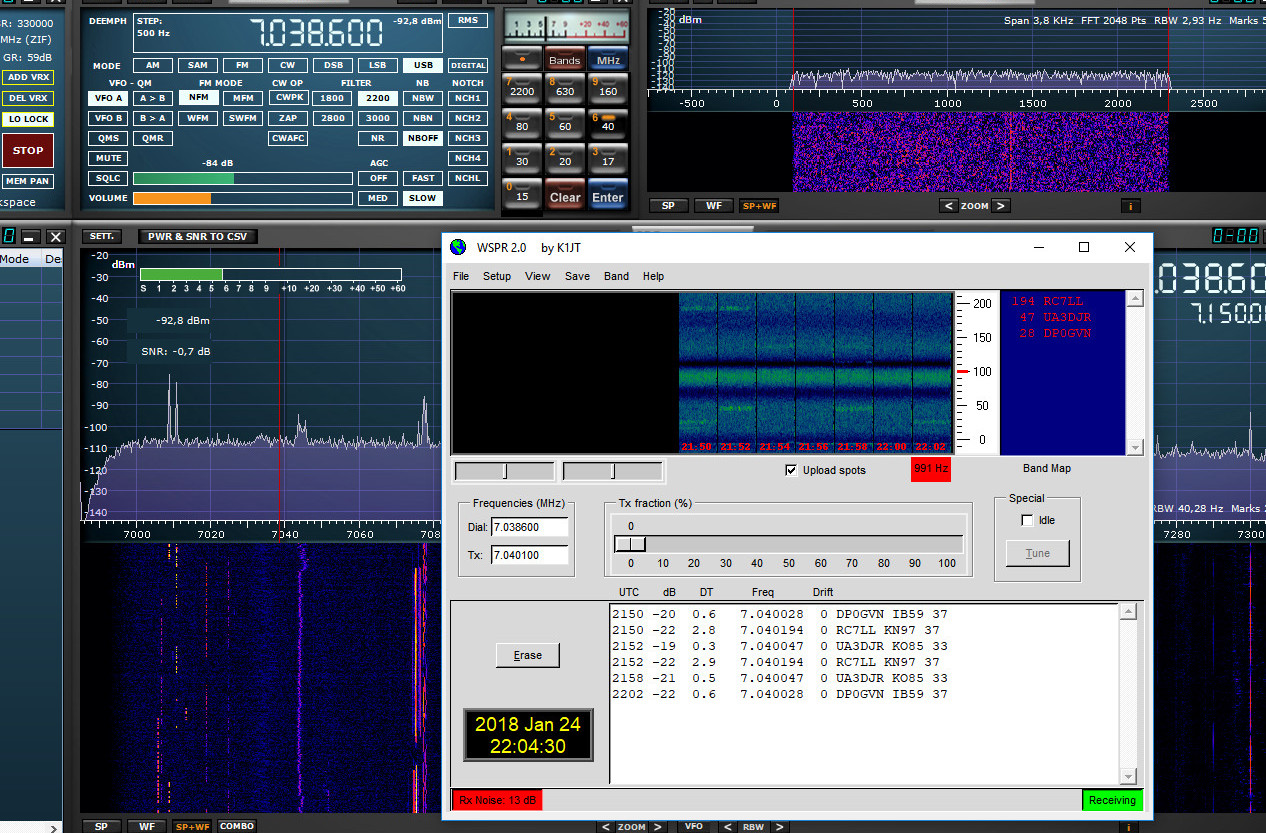
Task: Click the Tx fraction slider handle
Action: click(630, 543)
